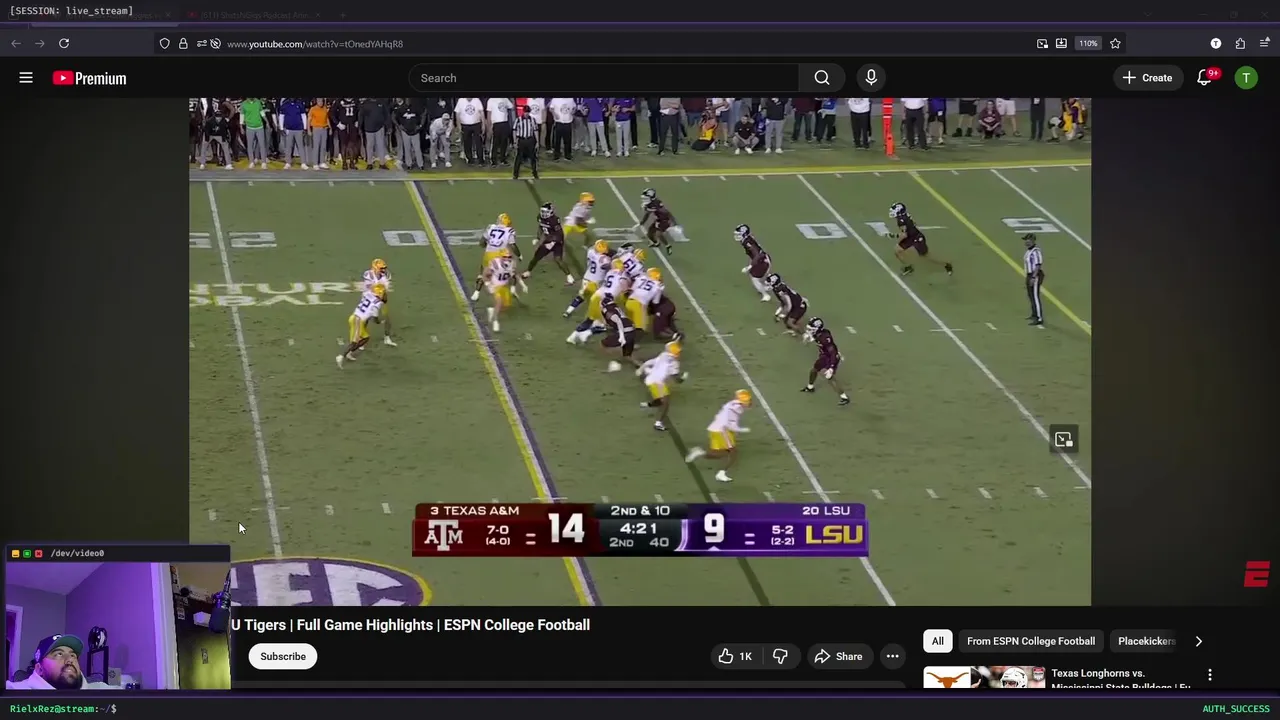Open the more actions ellipsis beside Share
The height and width of the screenshot is (720, 1280).
pos(892,656)
